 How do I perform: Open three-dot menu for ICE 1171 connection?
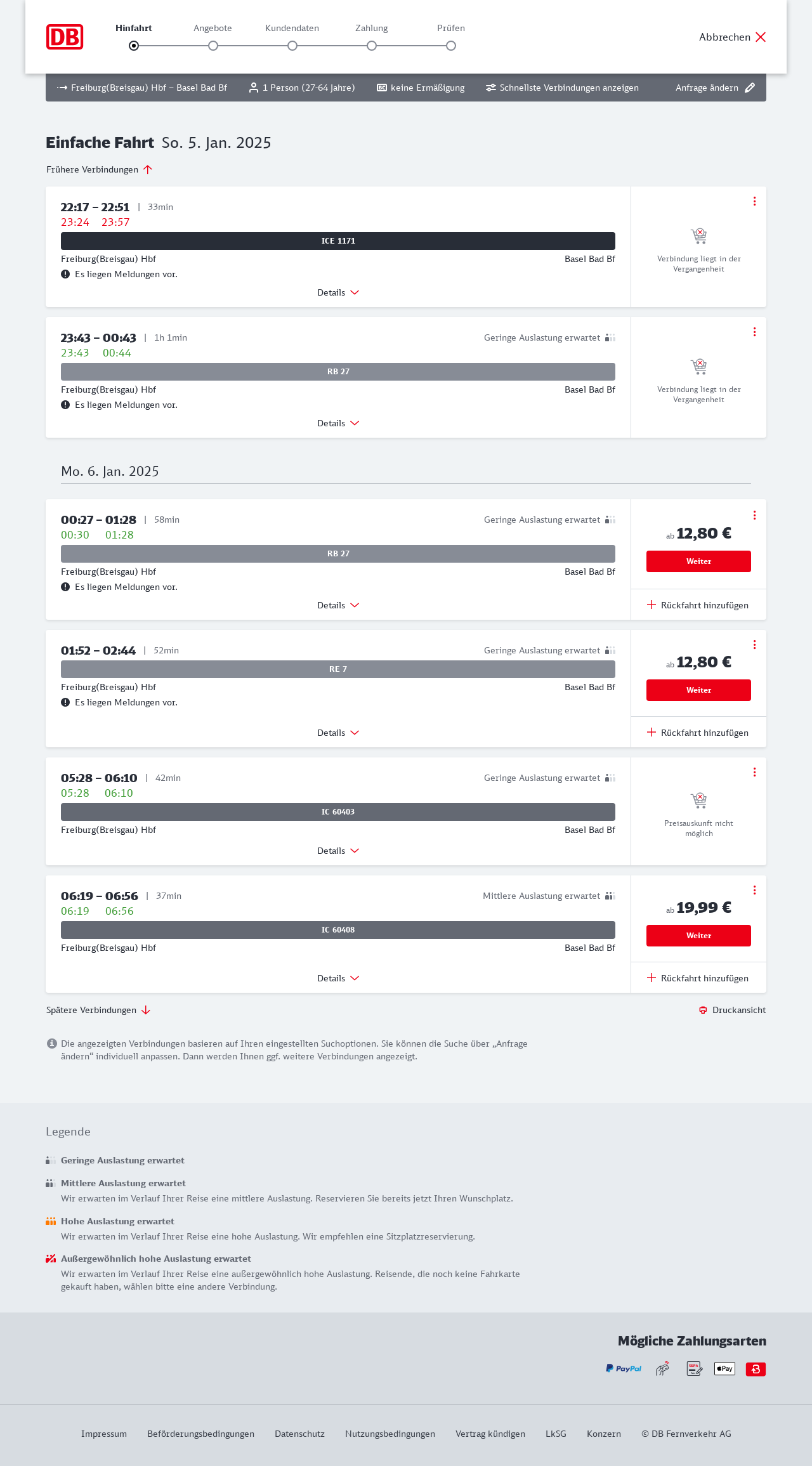point(754,201)
